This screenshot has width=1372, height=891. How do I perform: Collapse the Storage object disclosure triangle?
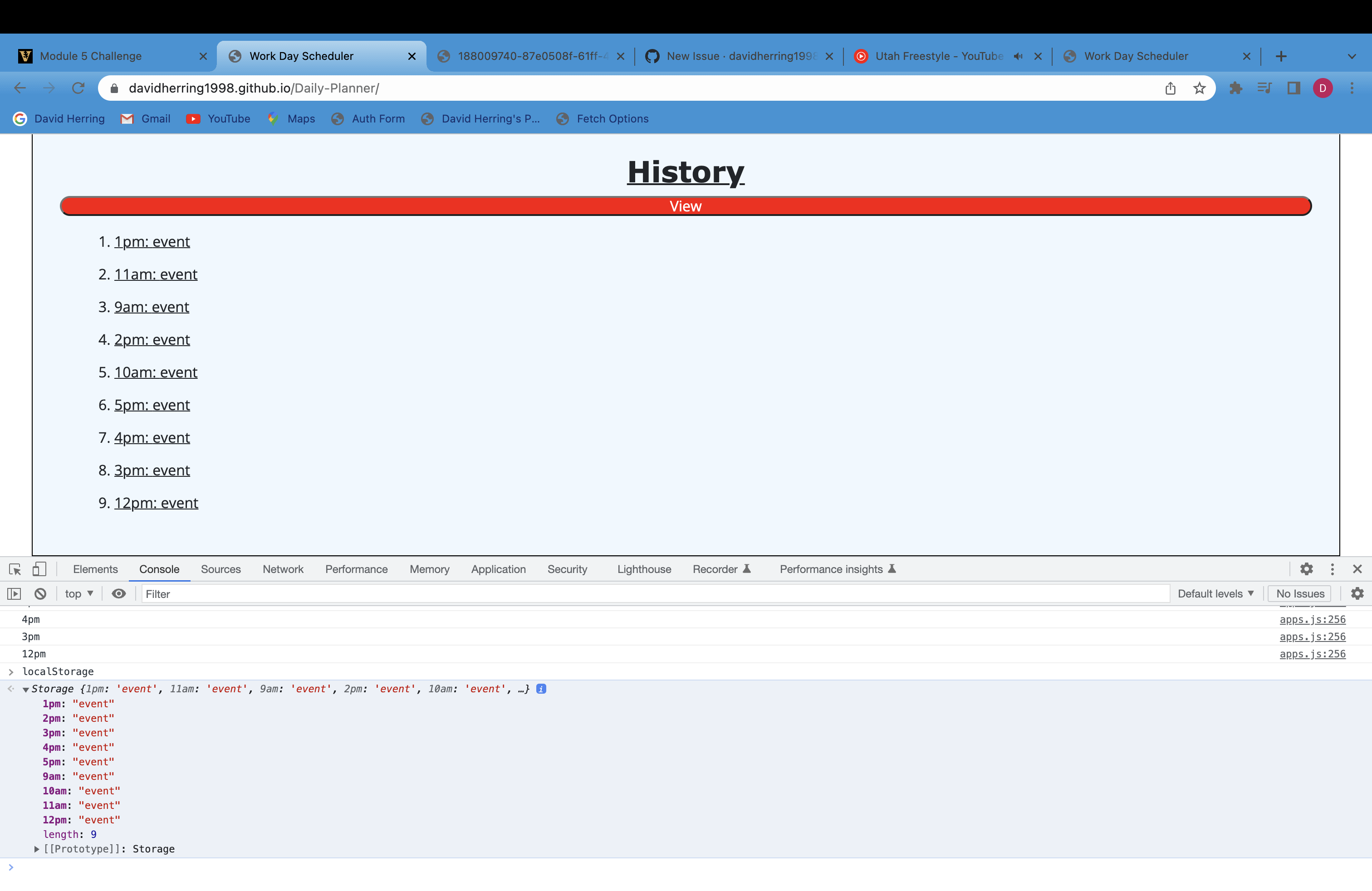[x=26, y=689]
